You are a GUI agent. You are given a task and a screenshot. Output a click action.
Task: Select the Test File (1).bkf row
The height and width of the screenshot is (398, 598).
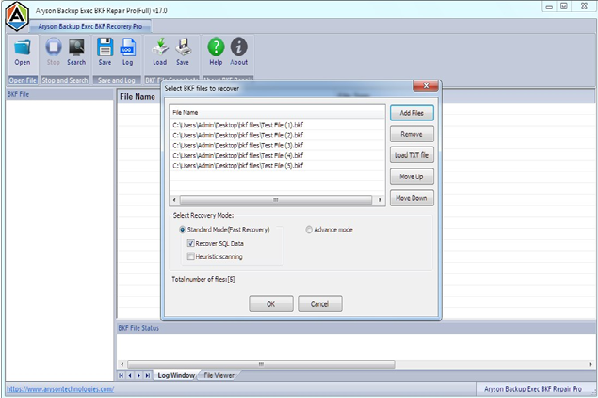[x=277, y=125]
